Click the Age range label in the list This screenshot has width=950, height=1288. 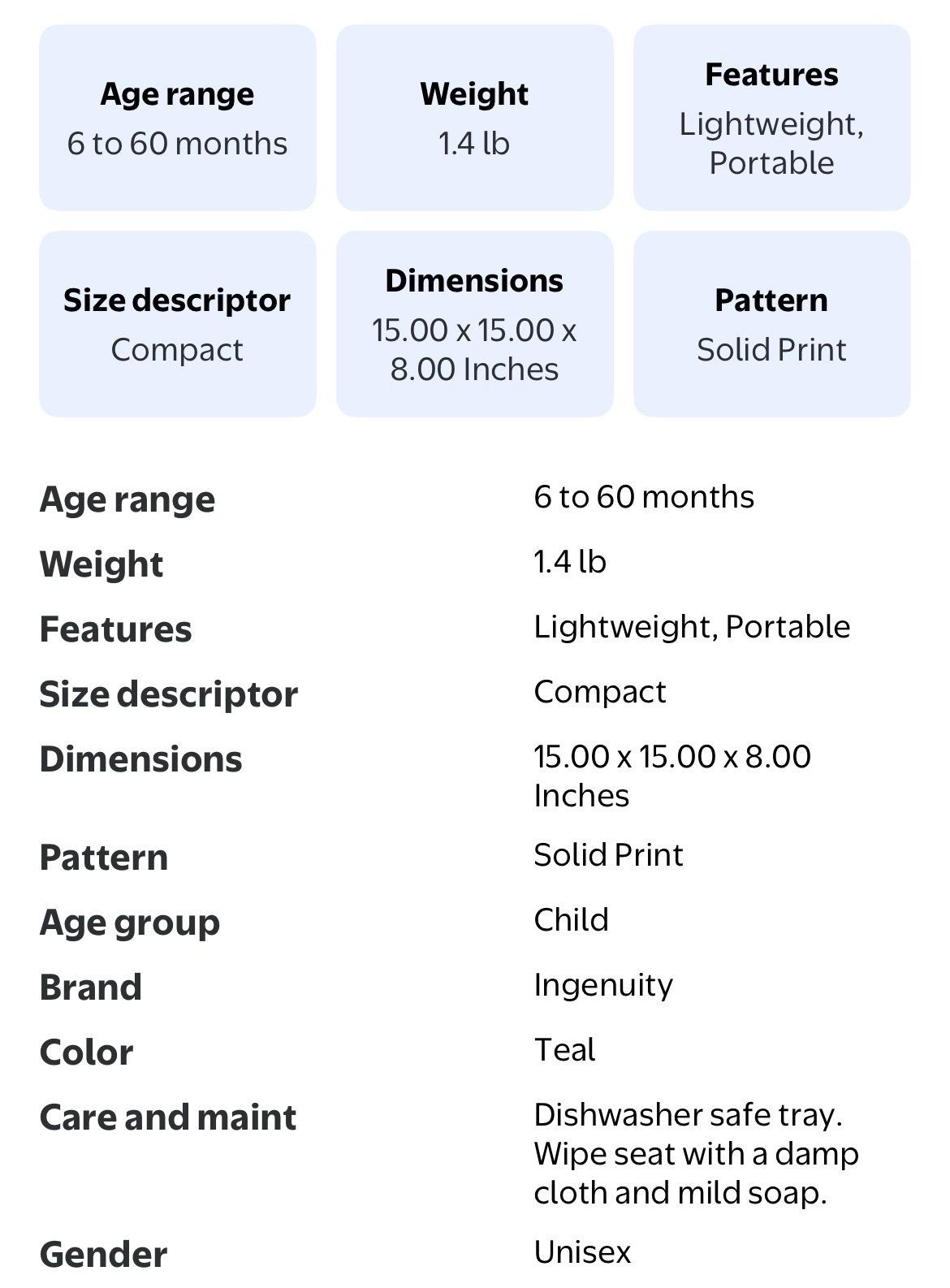point(127,499)
